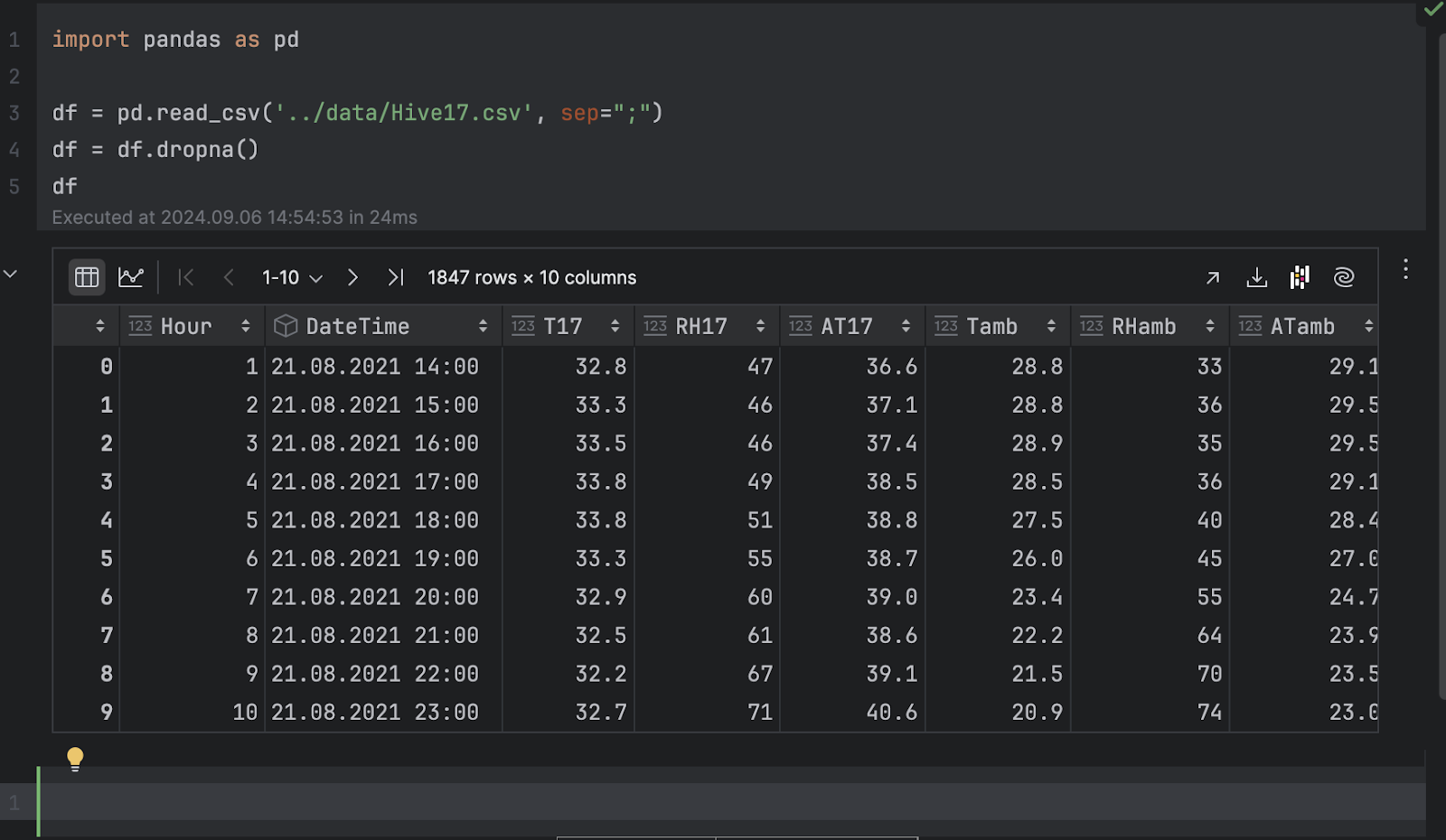Sort by the Tamb column arrows

pos(1051,326)
